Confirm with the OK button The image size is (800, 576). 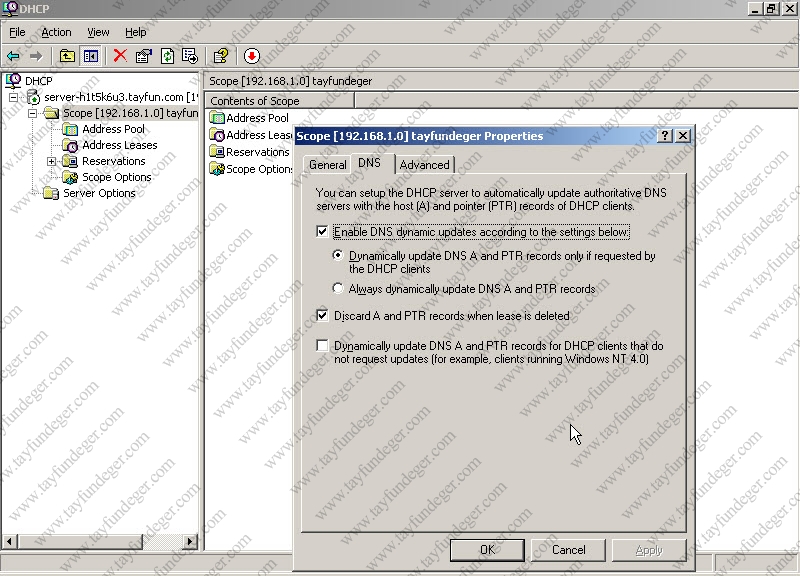pyautogui.click(x=487, y=550)
